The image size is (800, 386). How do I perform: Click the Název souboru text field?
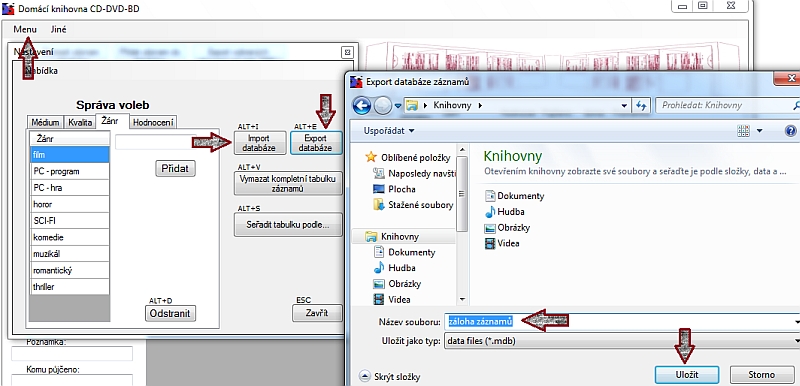click(619, 322)
